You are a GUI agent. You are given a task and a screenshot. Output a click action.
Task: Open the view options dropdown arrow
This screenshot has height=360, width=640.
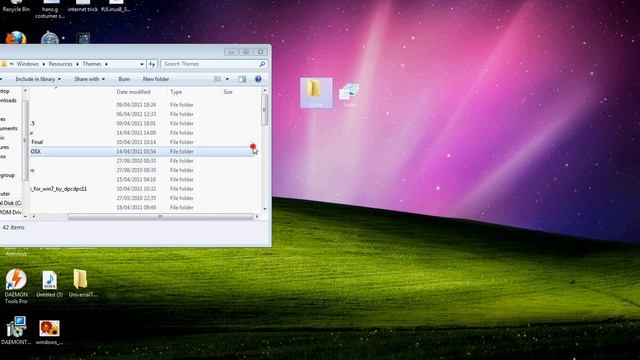(227, 79)
